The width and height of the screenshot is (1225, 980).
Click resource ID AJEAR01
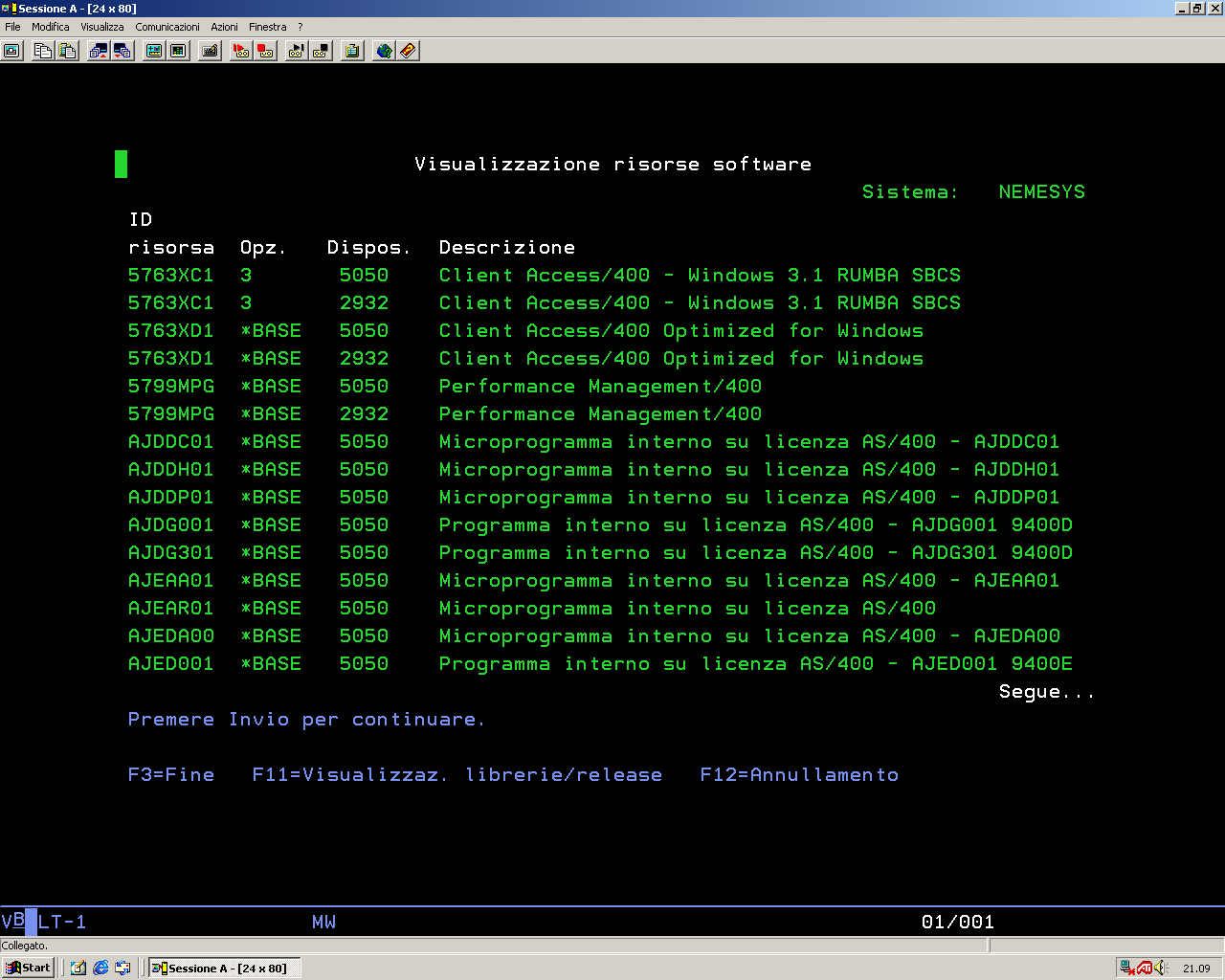(x=171, y=608)
